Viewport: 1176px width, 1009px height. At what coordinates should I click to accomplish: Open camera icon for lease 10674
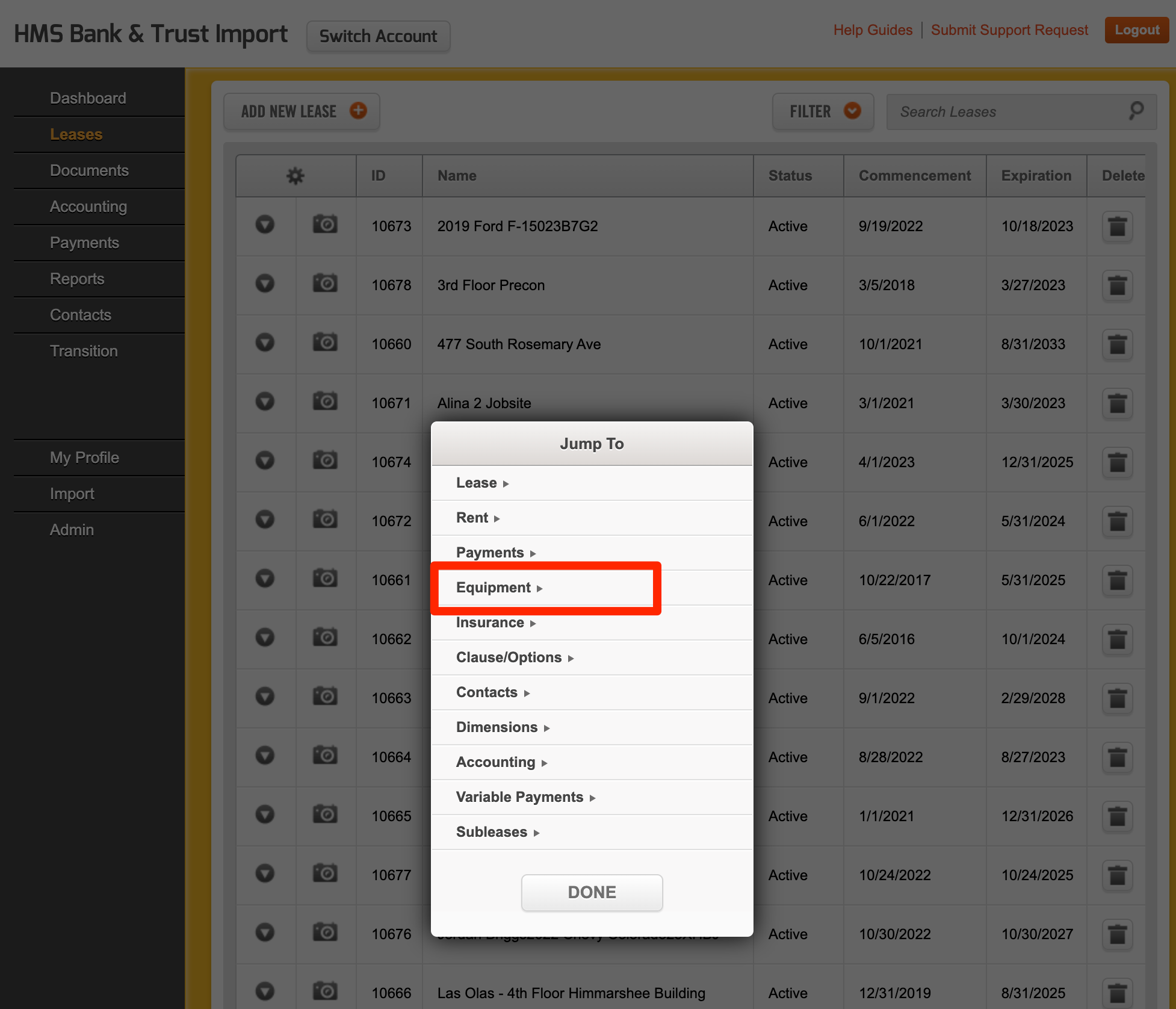click(x=325, y=461)
